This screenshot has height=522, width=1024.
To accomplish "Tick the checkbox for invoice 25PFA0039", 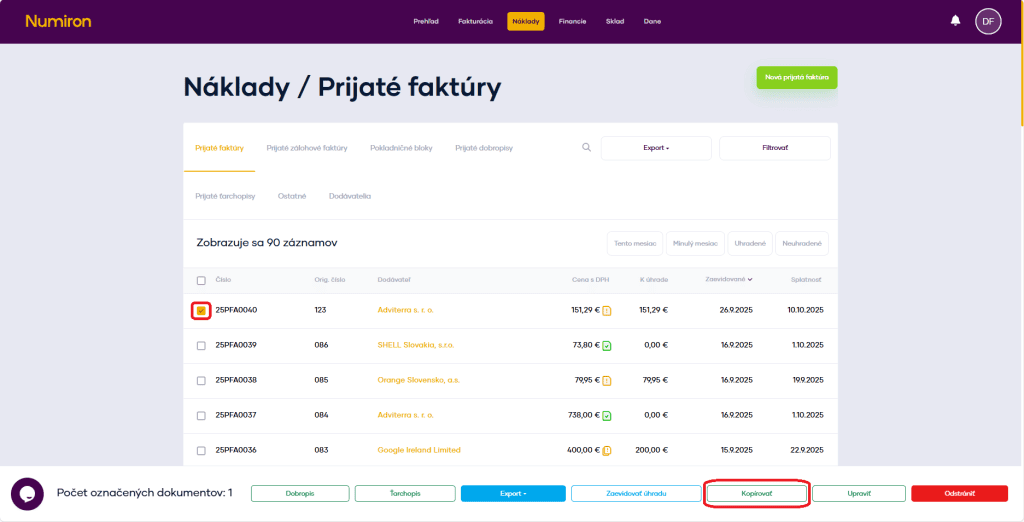I will pos(201,346).
